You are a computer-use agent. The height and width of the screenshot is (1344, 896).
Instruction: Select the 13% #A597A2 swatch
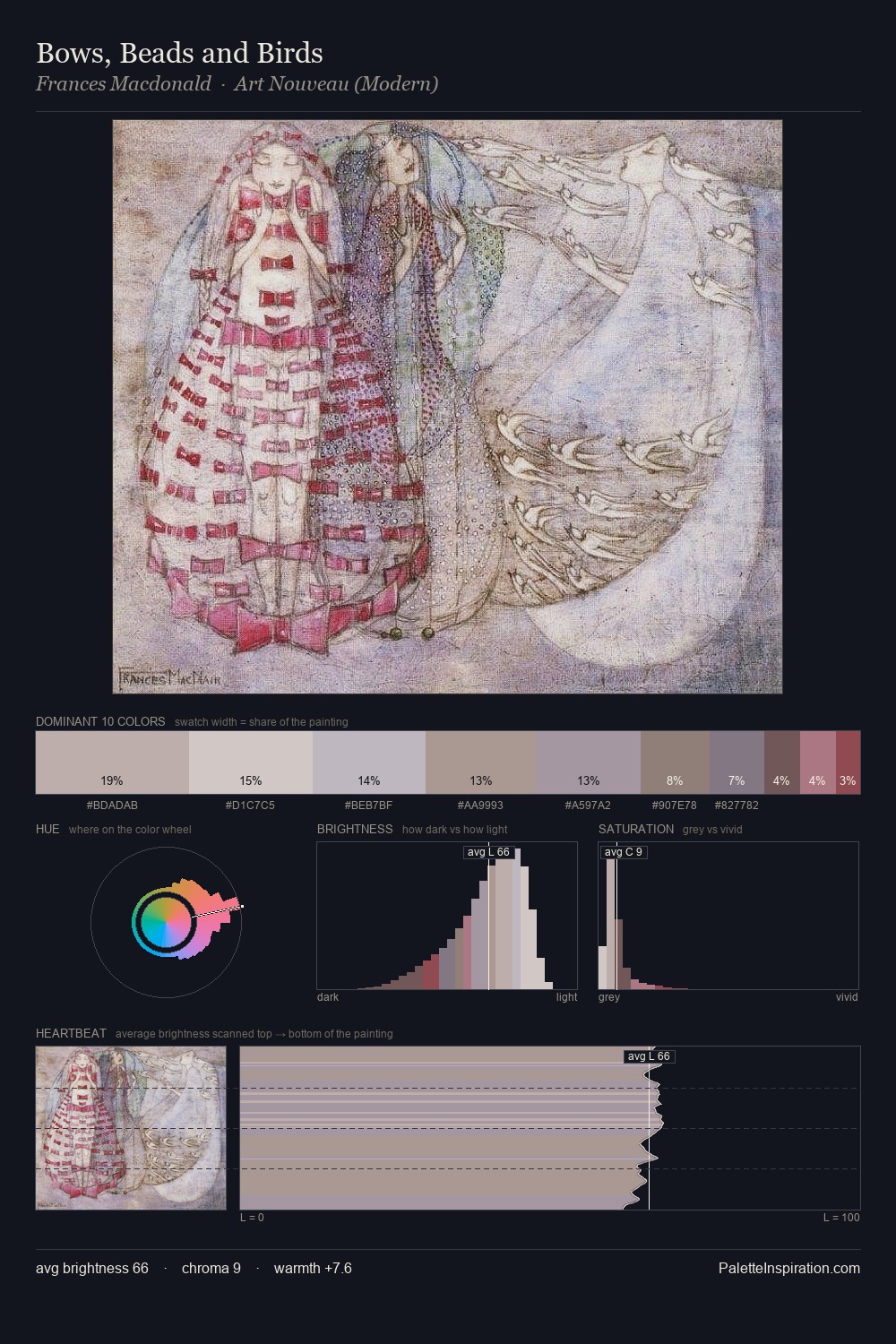click(x=589, y=762)
